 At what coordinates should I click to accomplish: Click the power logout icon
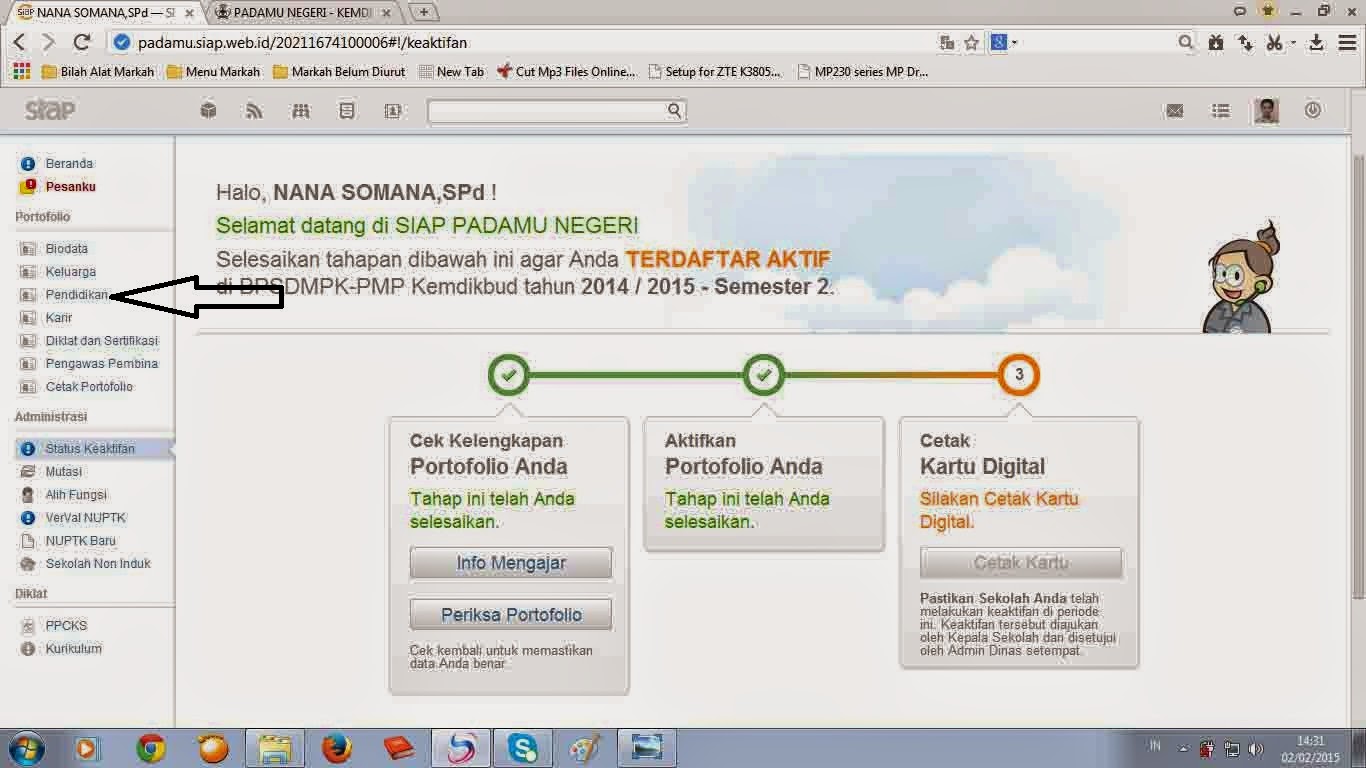[x=1313, y=110]
